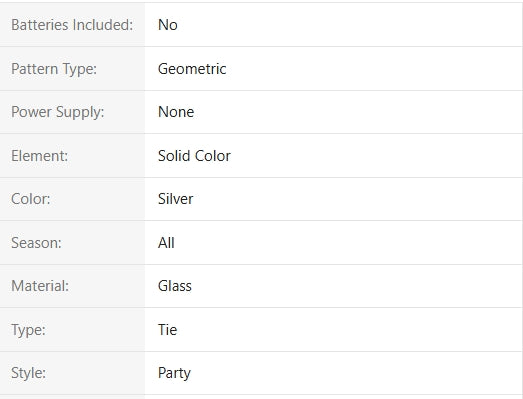Select the None power supply value
Screen dimensions: 523x399
[176, 112]
